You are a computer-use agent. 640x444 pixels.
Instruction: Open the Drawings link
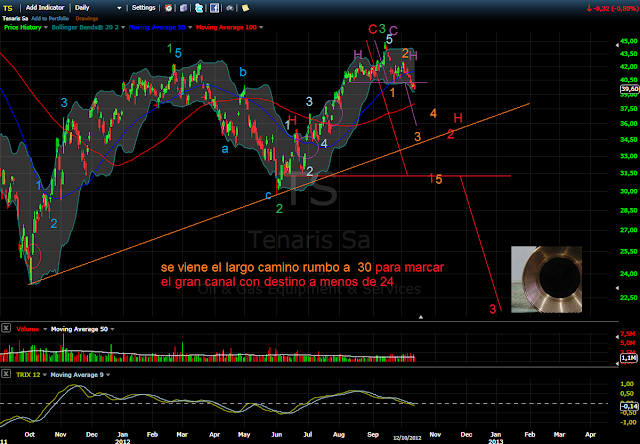(x=87, y=18)
